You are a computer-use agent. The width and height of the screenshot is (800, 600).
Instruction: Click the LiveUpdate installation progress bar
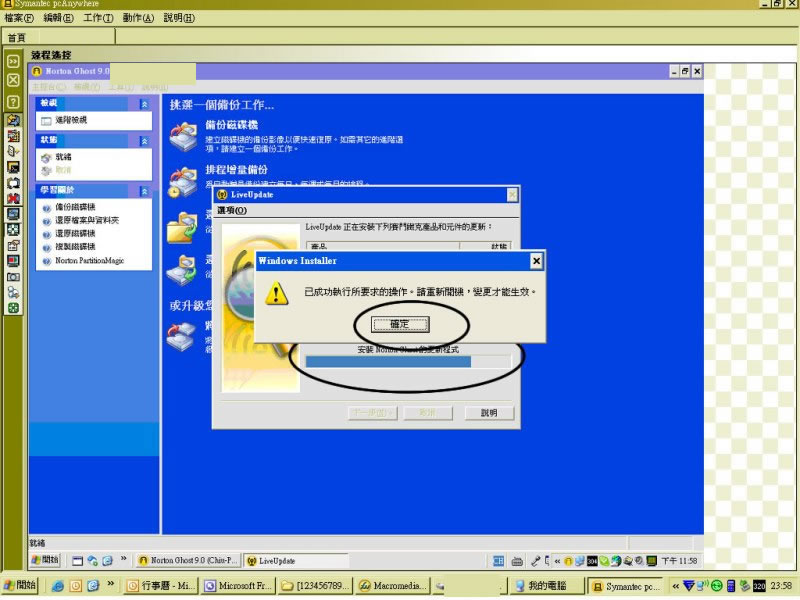click(408, 362)
